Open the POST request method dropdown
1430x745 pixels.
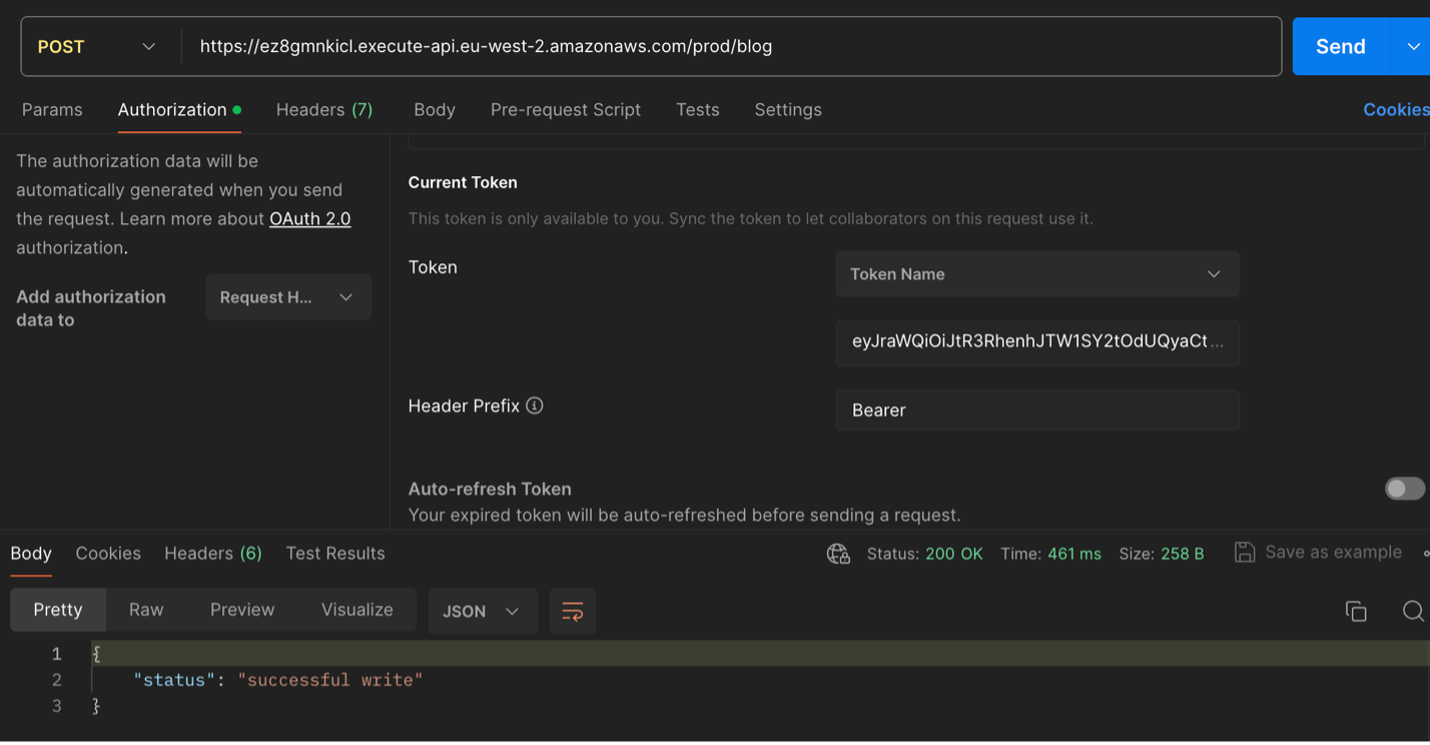pos(97,46)
